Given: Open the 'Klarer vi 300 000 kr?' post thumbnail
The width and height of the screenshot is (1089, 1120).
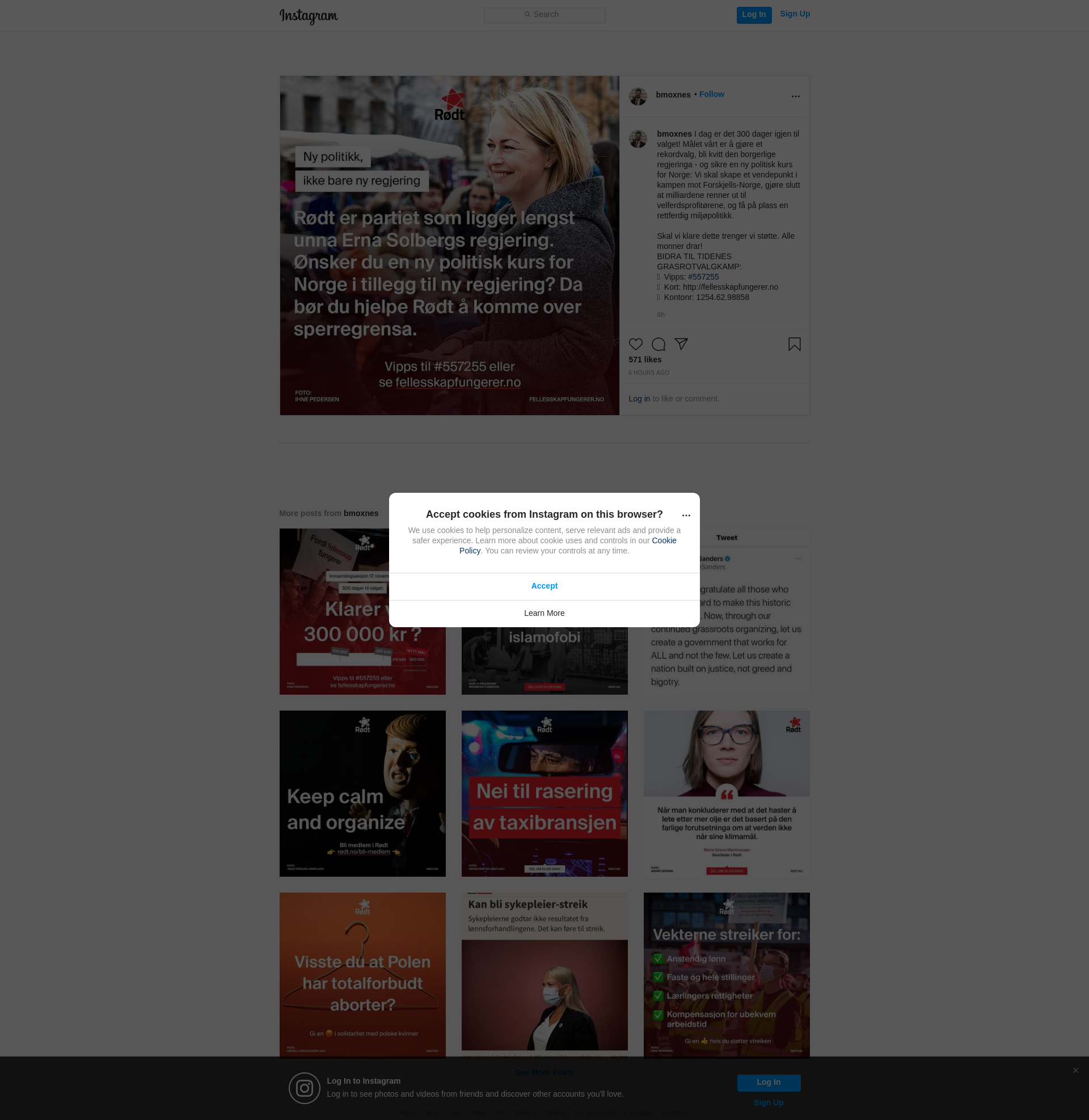Looking at the screenshot, I should (362, 611).
